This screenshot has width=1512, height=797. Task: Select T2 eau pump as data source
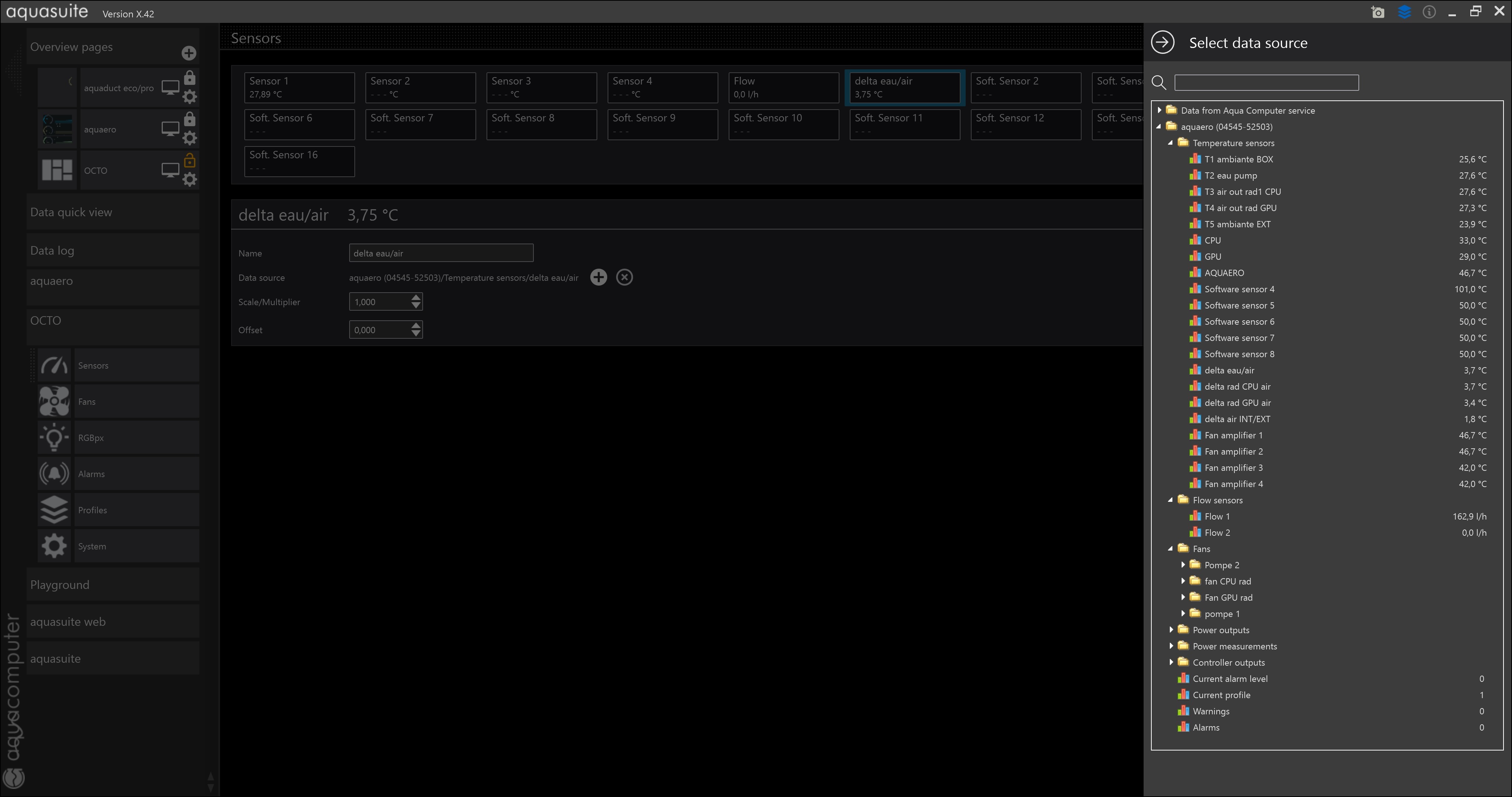tap(1230, 176)
